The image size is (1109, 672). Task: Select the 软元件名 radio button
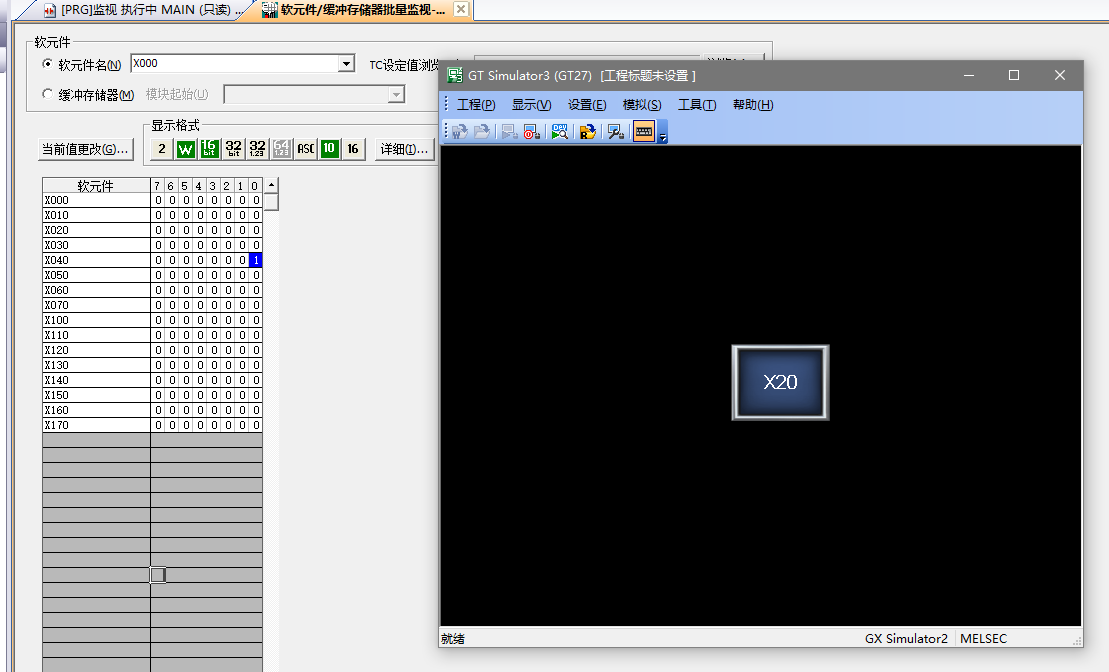48,64
